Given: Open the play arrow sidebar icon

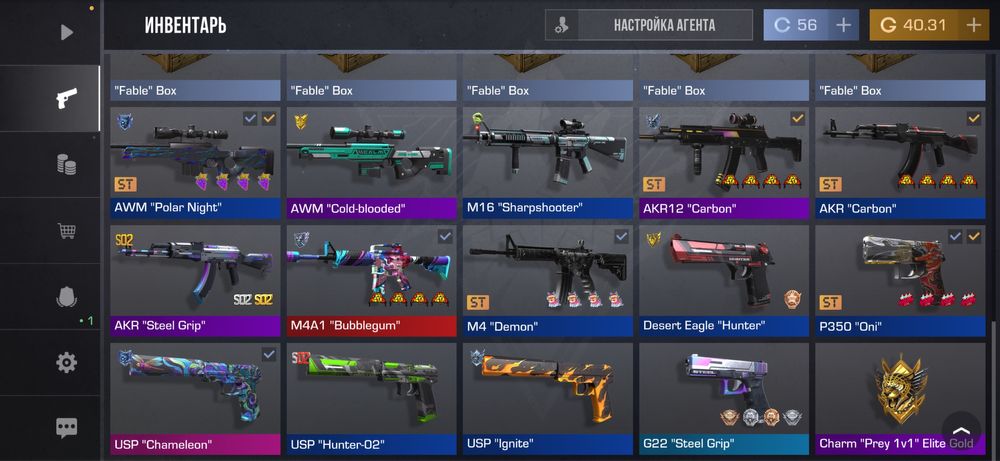Looking at the screenshot, I should pos(66,32).
